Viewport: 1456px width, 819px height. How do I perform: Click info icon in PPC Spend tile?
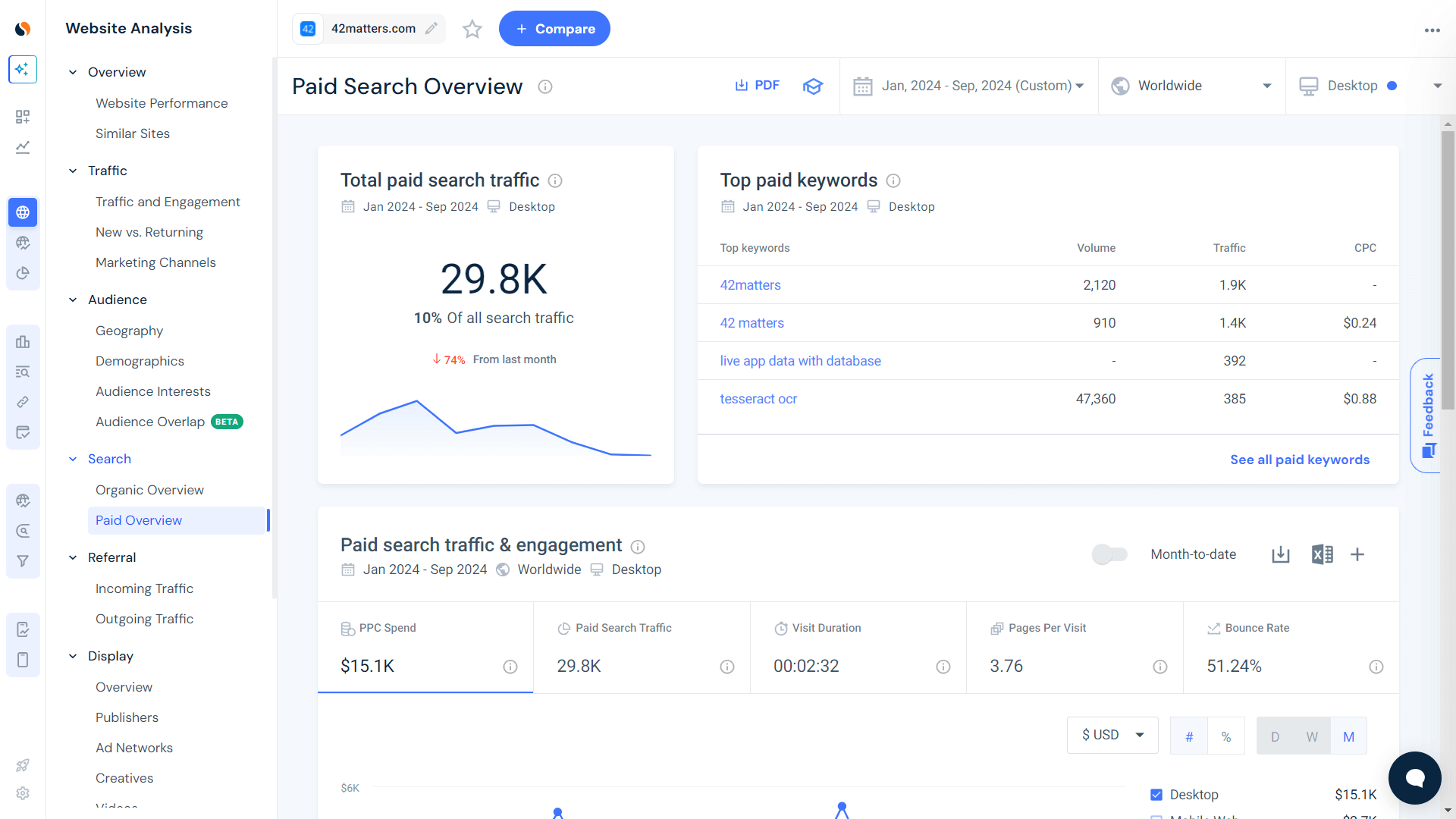tap(510, 667)
